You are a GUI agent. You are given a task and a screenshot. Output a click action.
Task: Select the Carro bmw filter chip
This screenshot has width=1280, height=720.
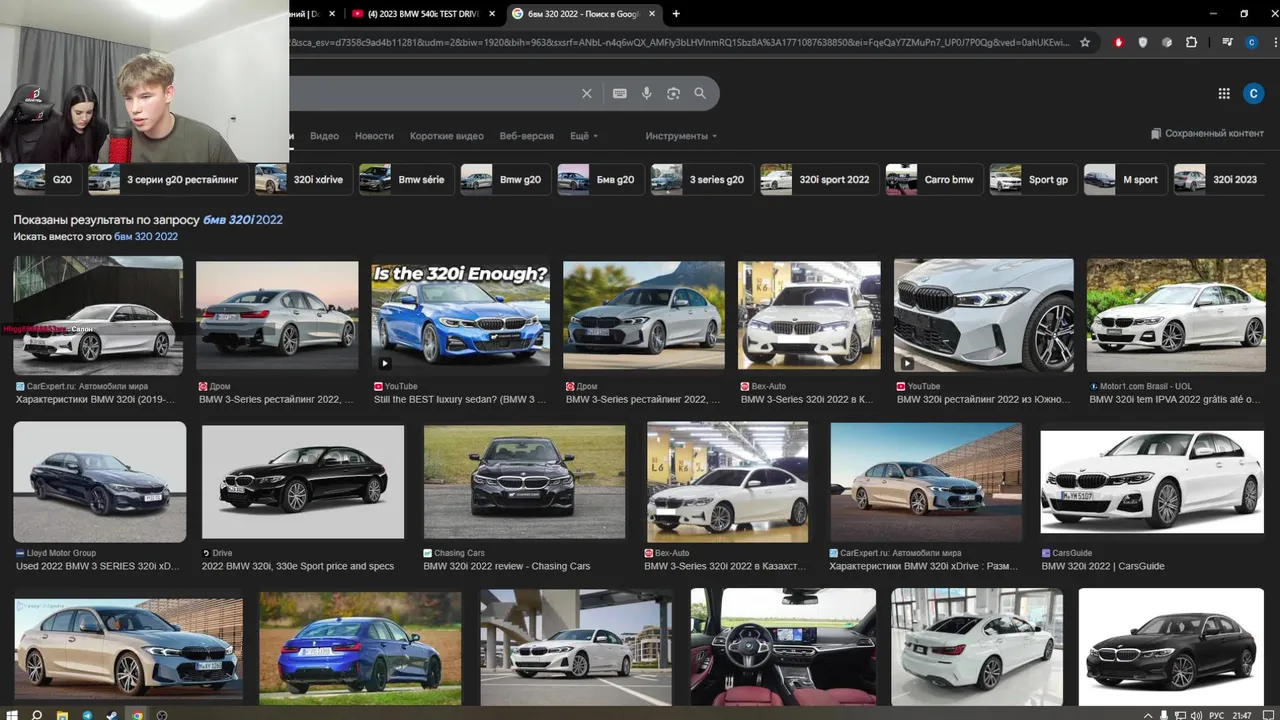[x=934, y=180]
